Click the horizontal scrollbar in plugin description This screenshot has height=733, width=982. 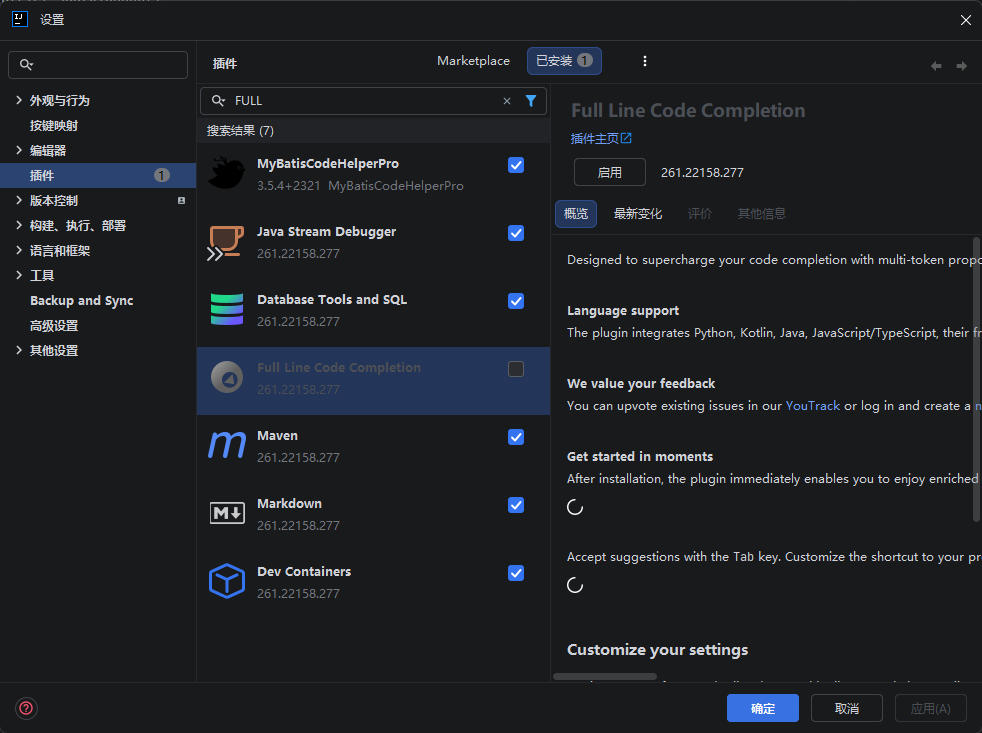coord(605,677)
